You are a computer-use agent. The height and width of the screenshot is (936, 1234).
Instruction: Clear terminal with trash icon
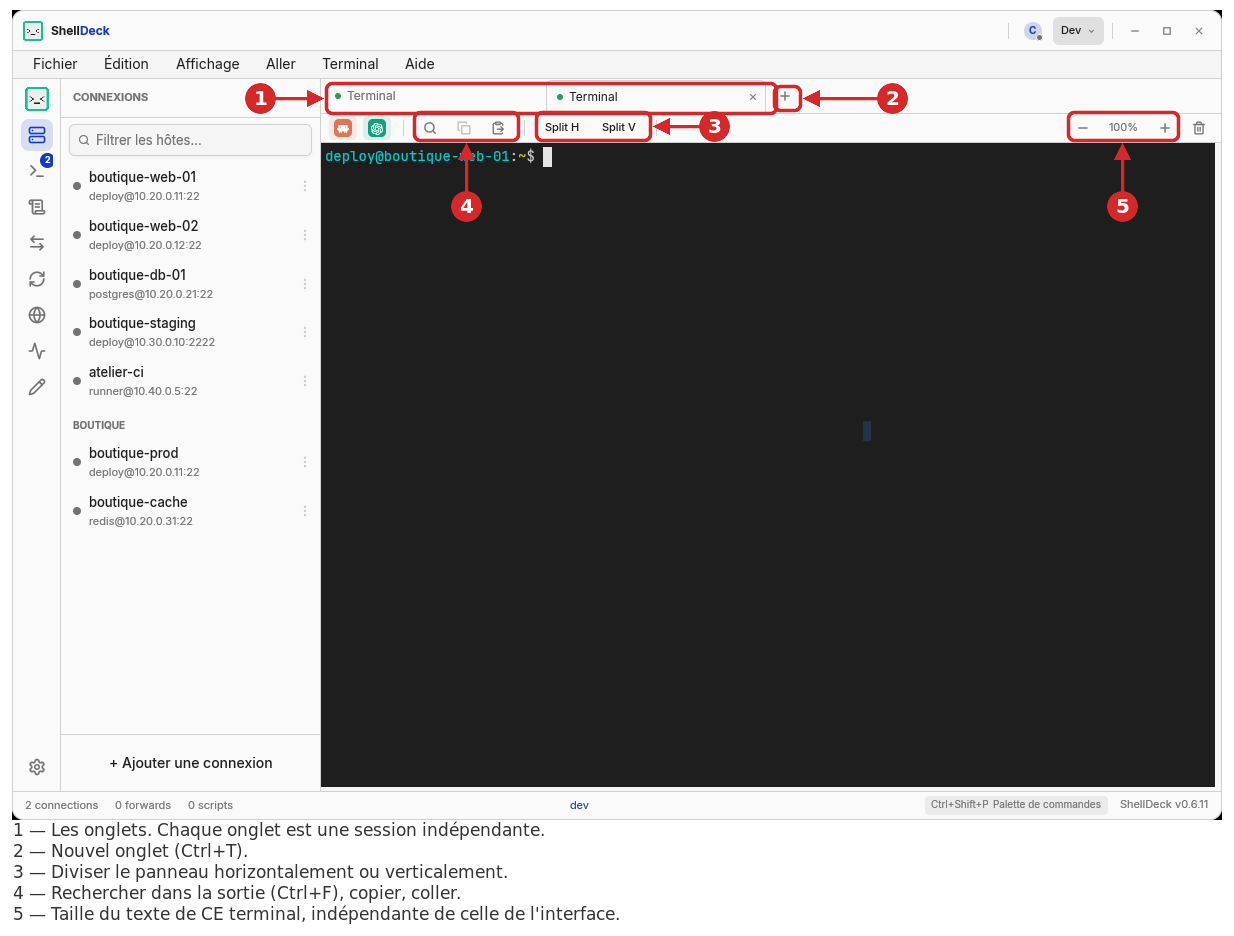(1199, 128)
